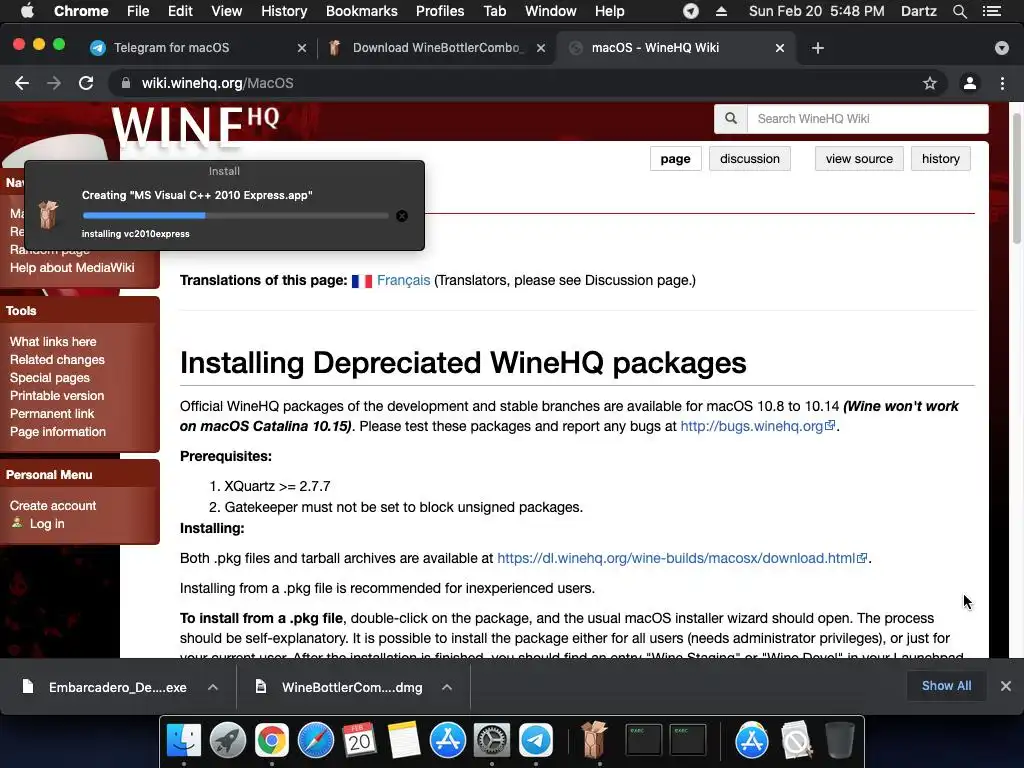Cancel the vc2010express install
Image resolution: width=1024 pixels, height=768 pixels.
coord(402,216)
